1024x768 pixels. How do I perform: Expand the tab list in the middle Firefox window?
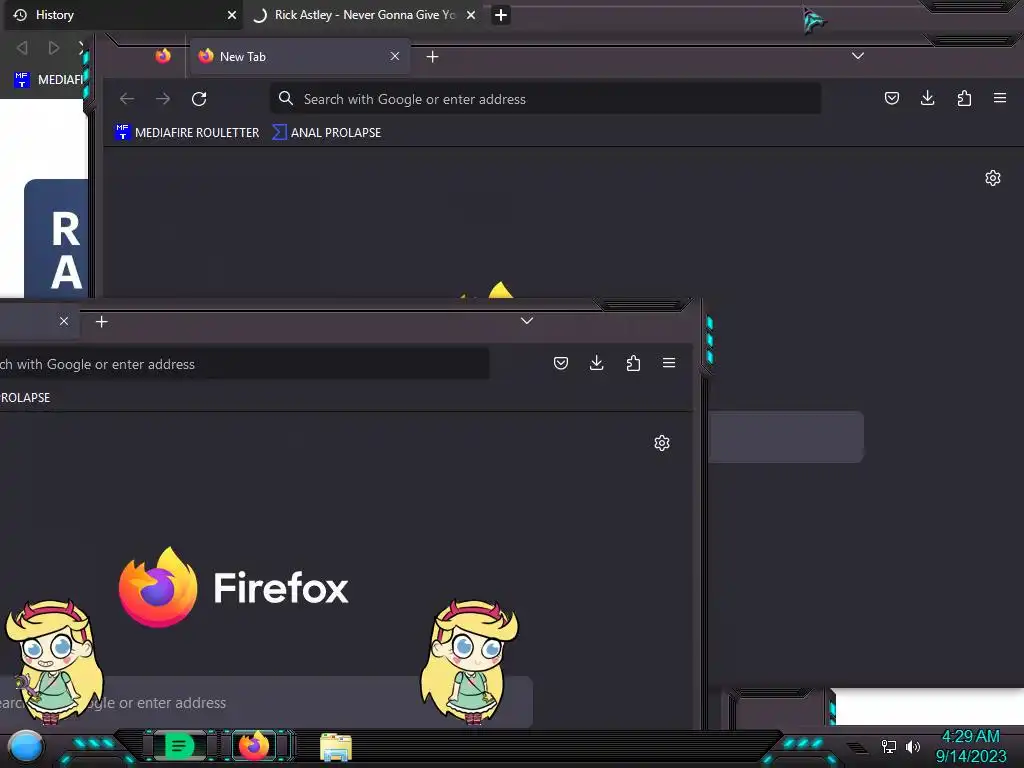click(858, 56)
